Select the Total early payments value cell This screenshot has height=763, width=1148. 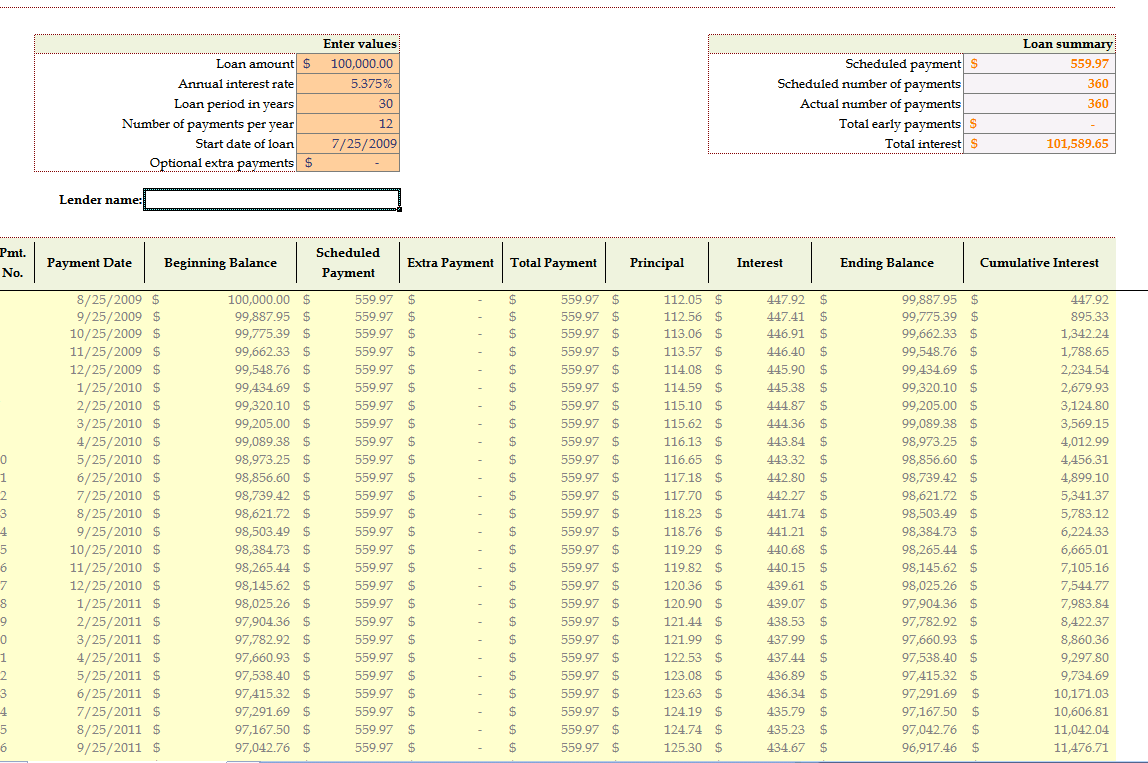[1040, 123]
